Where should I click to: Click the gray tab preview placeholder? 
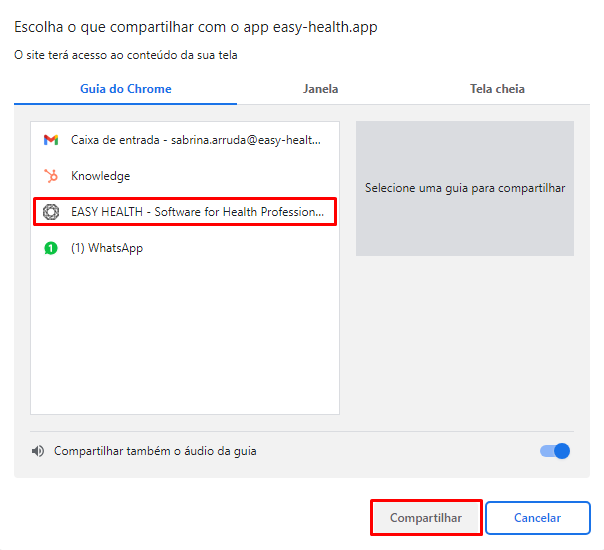click(465, 188)
